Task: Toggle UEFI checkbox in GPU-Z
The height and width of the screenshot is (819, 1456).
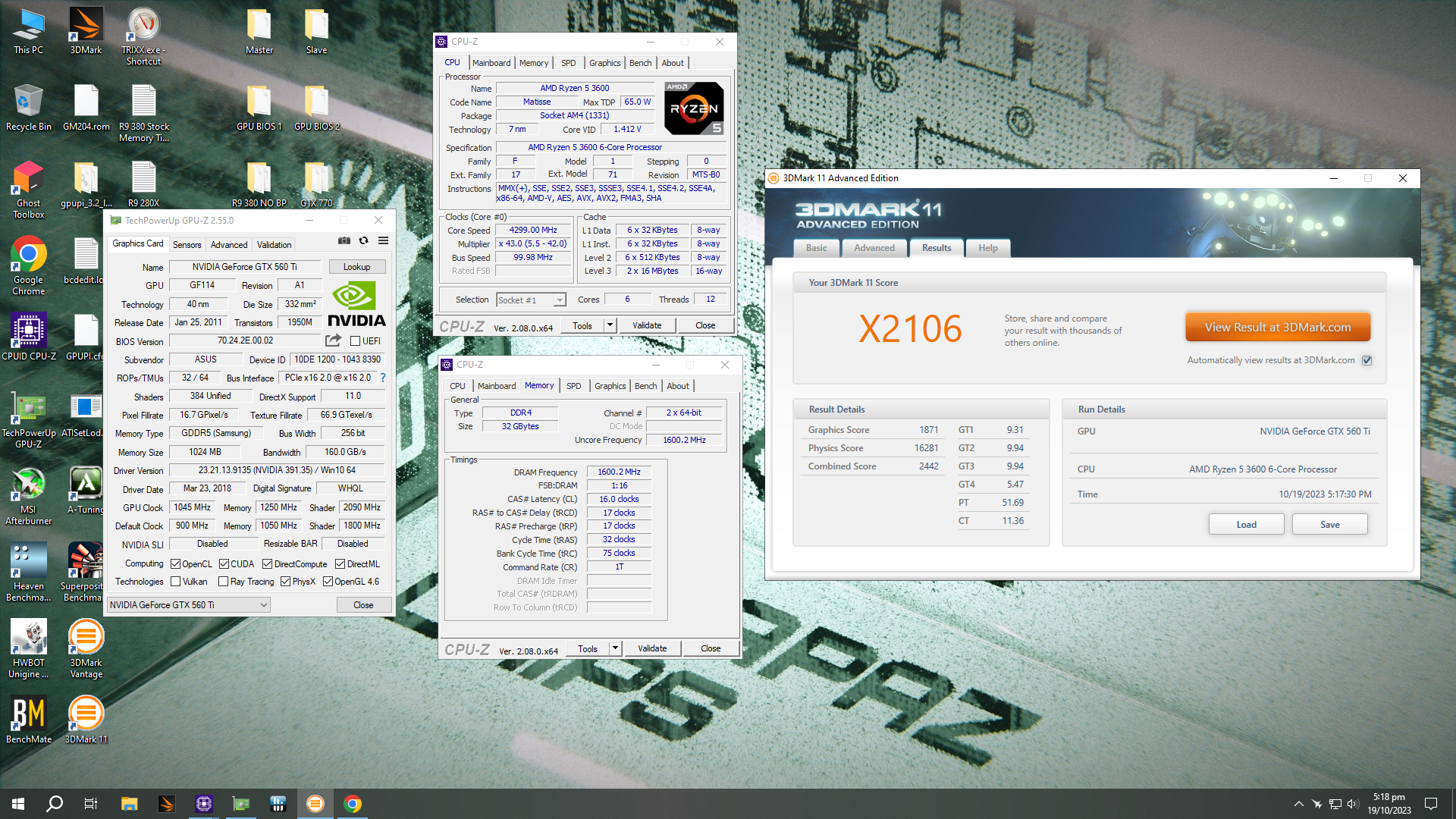Action: tap(355, 341)
